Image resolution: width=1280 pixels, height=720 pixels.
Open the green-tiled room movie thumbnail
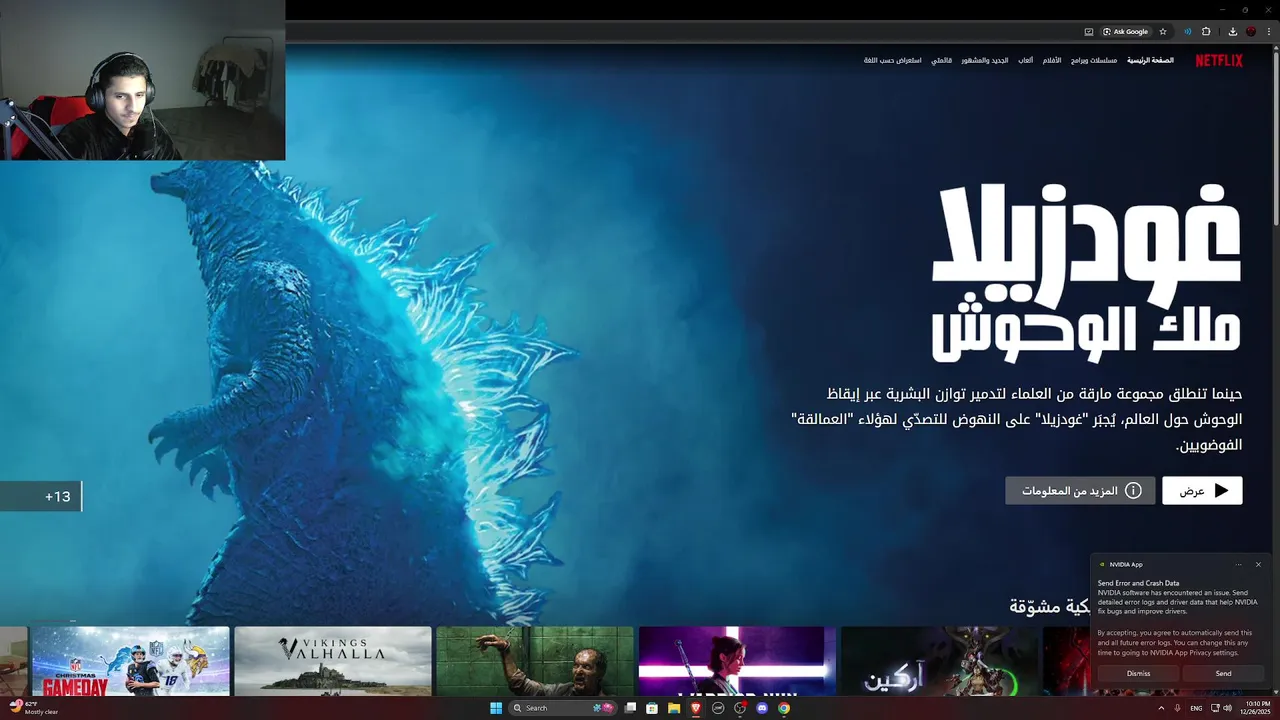[x=535, y=661]
